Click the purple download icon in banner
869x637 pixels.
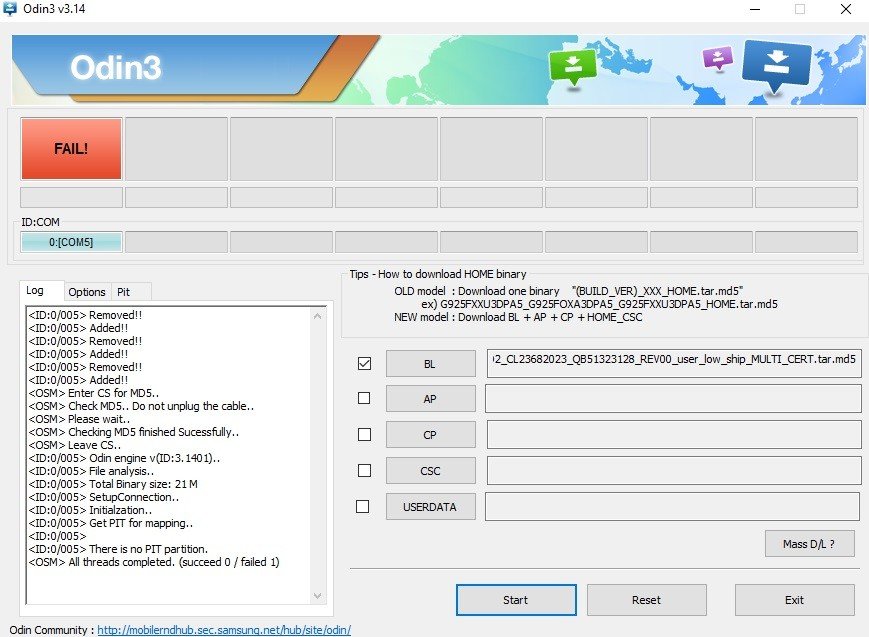[x=718, y=58]
